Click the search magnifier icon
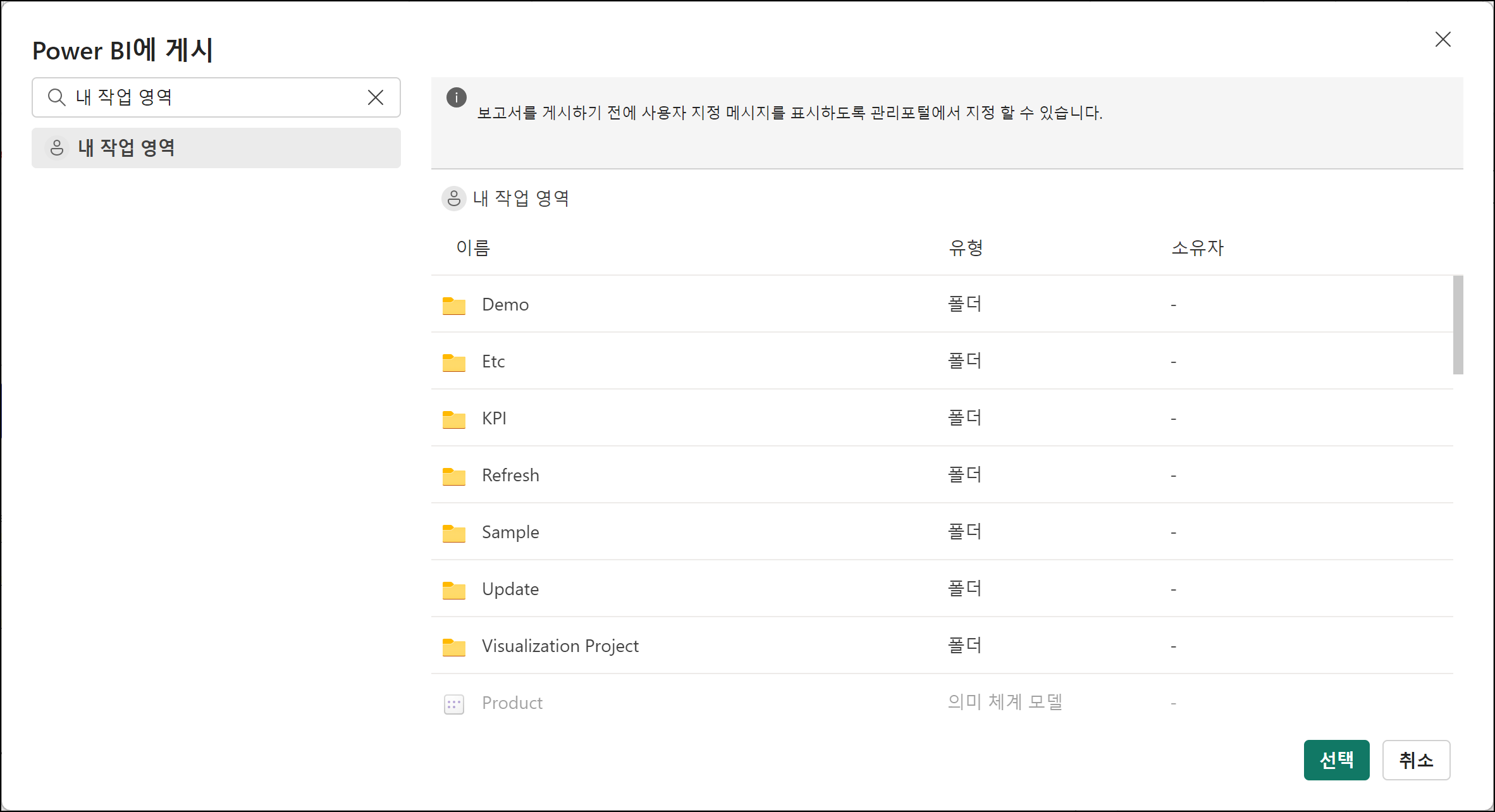This screenshot has height=812, width=1495. 57,97
